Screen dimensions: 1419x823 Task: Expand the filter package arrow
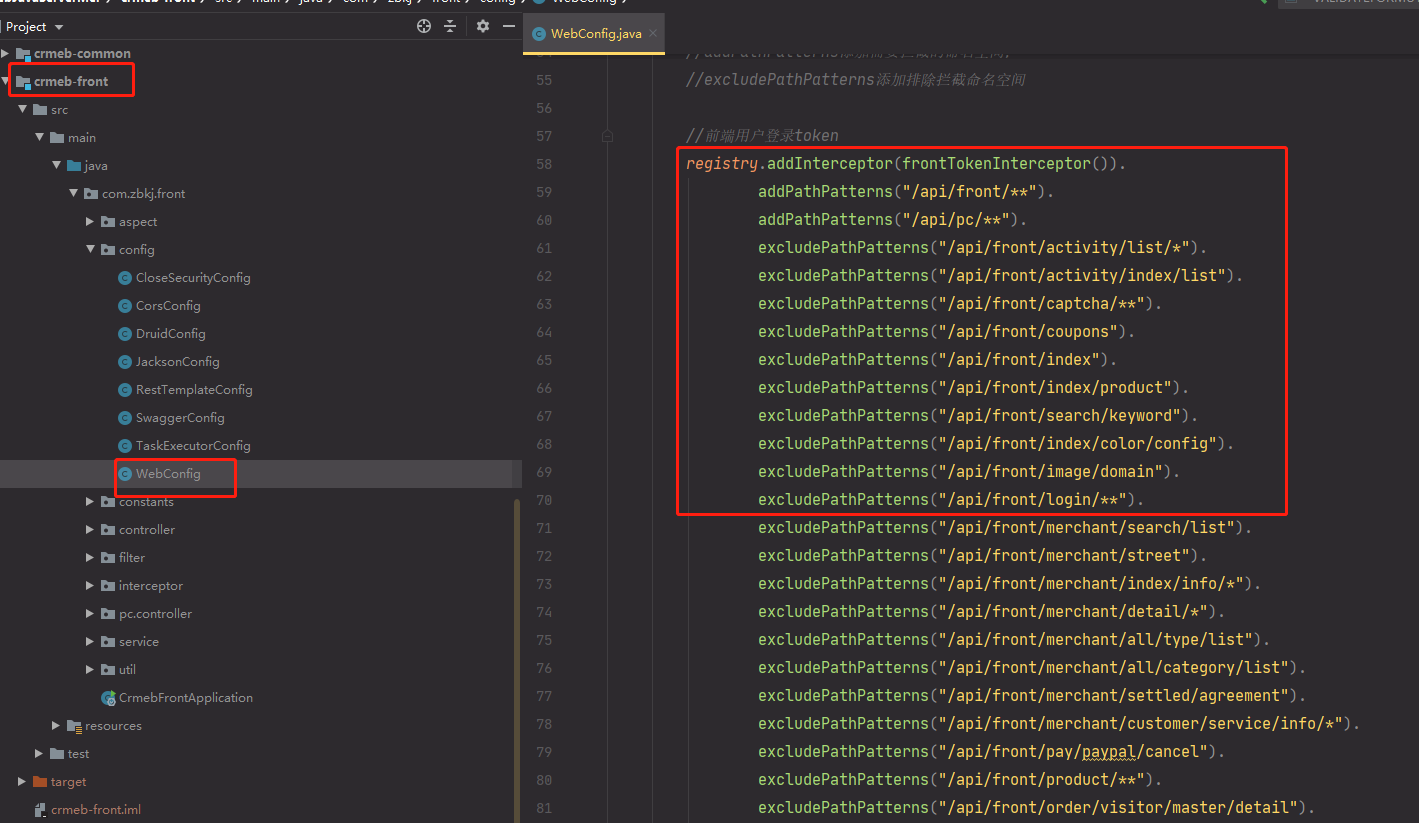point(91,557)
